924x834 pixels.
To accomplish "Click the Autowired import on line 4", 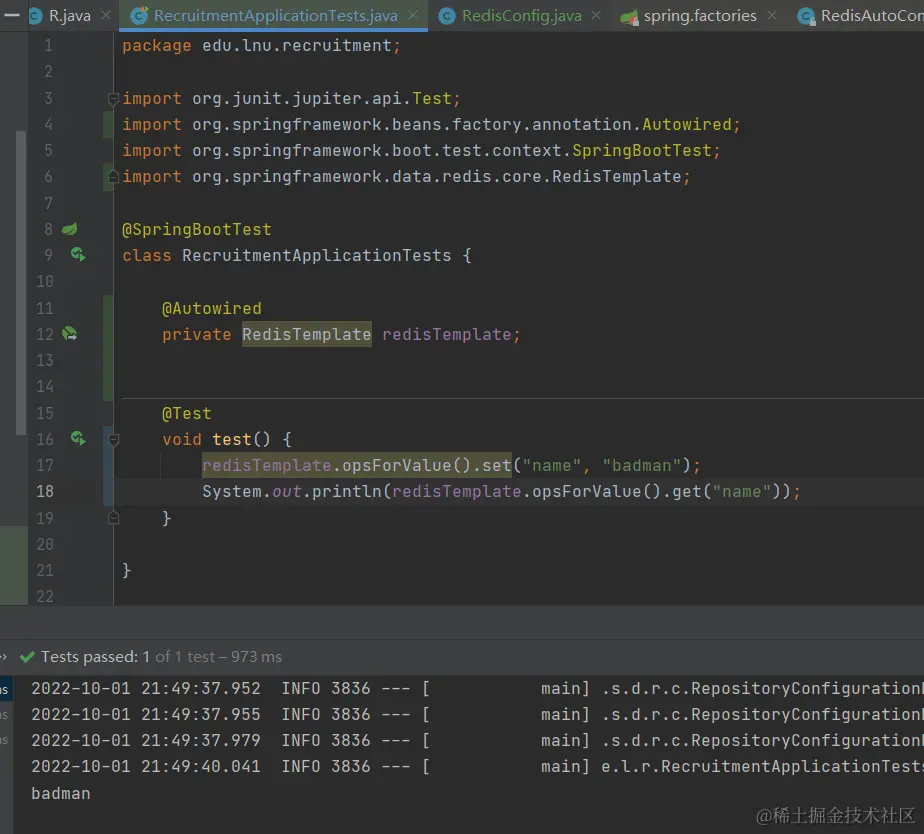I will [431, 124].
